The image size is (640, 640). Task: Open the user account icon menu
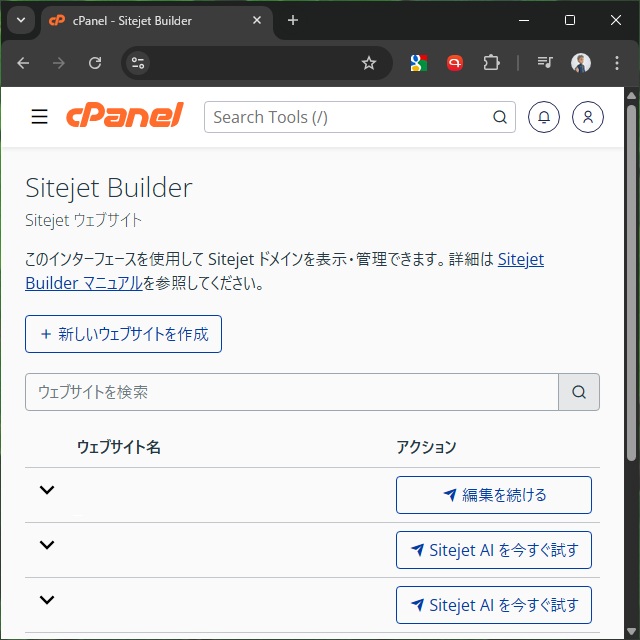pyautogui.click(x=588, y=117)
